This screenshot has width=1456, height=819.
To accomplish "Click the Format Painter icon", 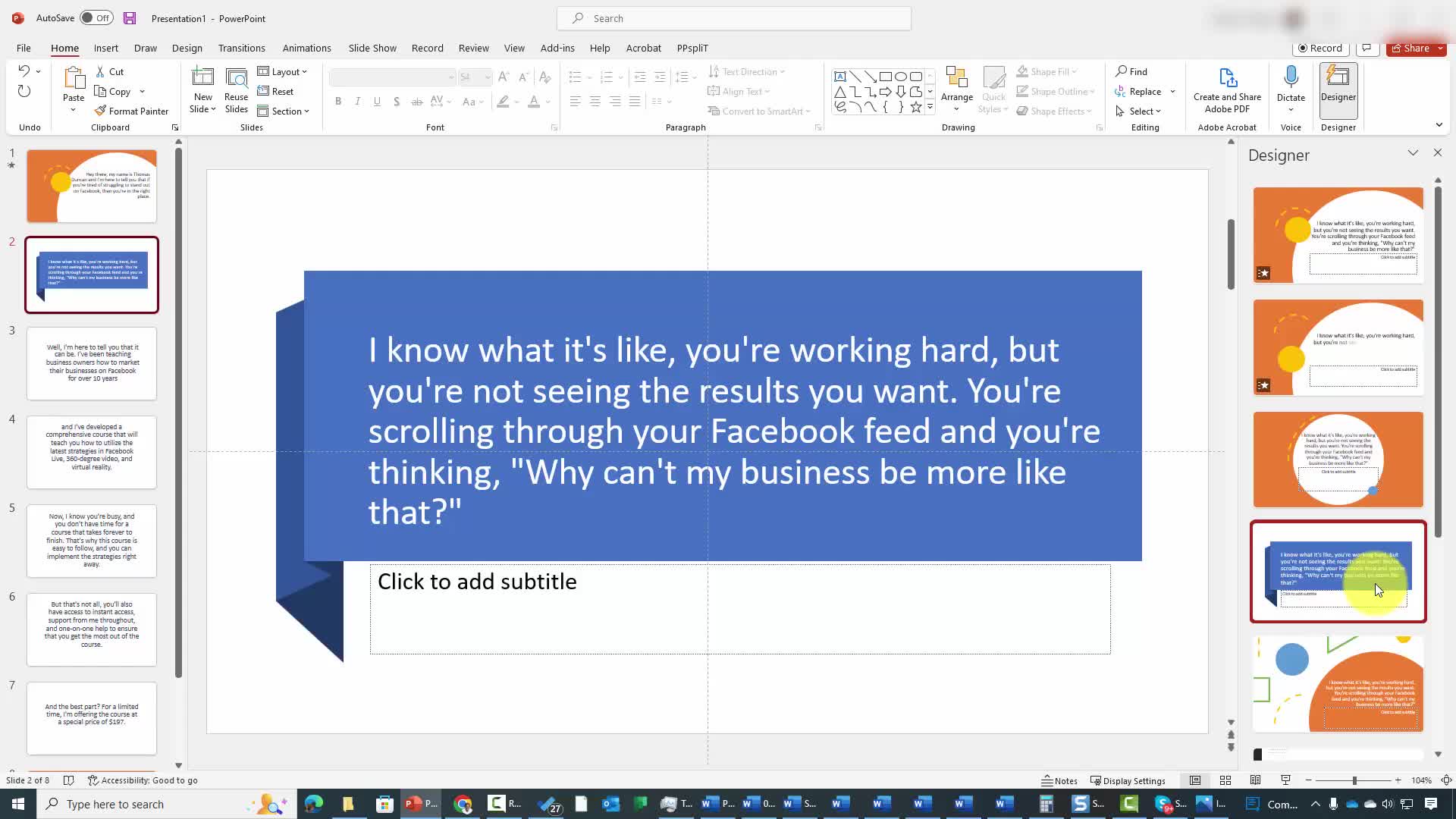I will click(x=100, y=111).
